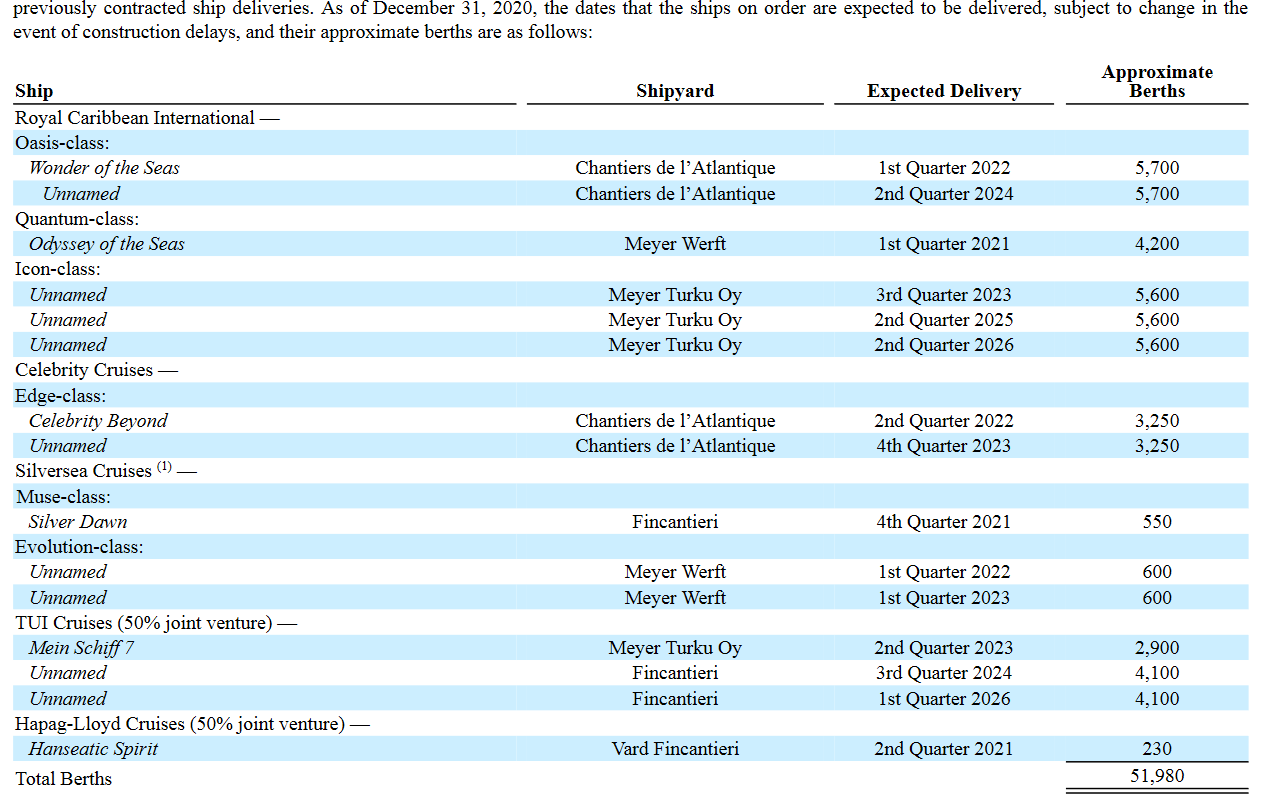Select the Odyssey of the Seas entry

(x=106, y=244)
